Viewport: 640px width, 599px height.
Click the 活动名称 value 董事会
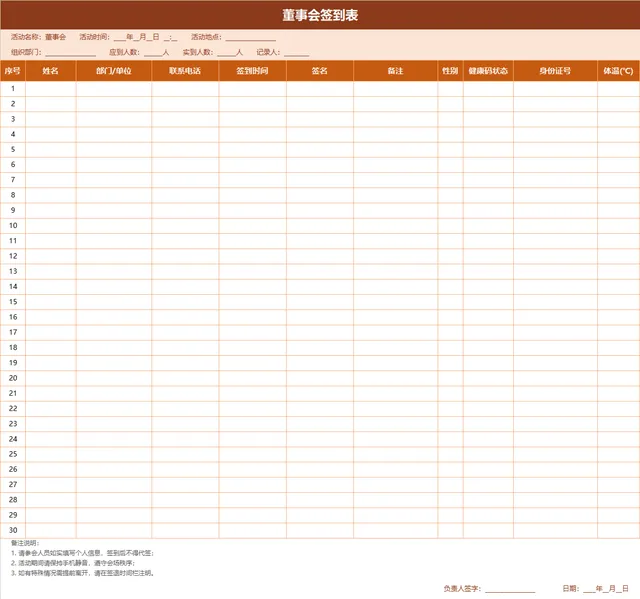click(56, 37)
